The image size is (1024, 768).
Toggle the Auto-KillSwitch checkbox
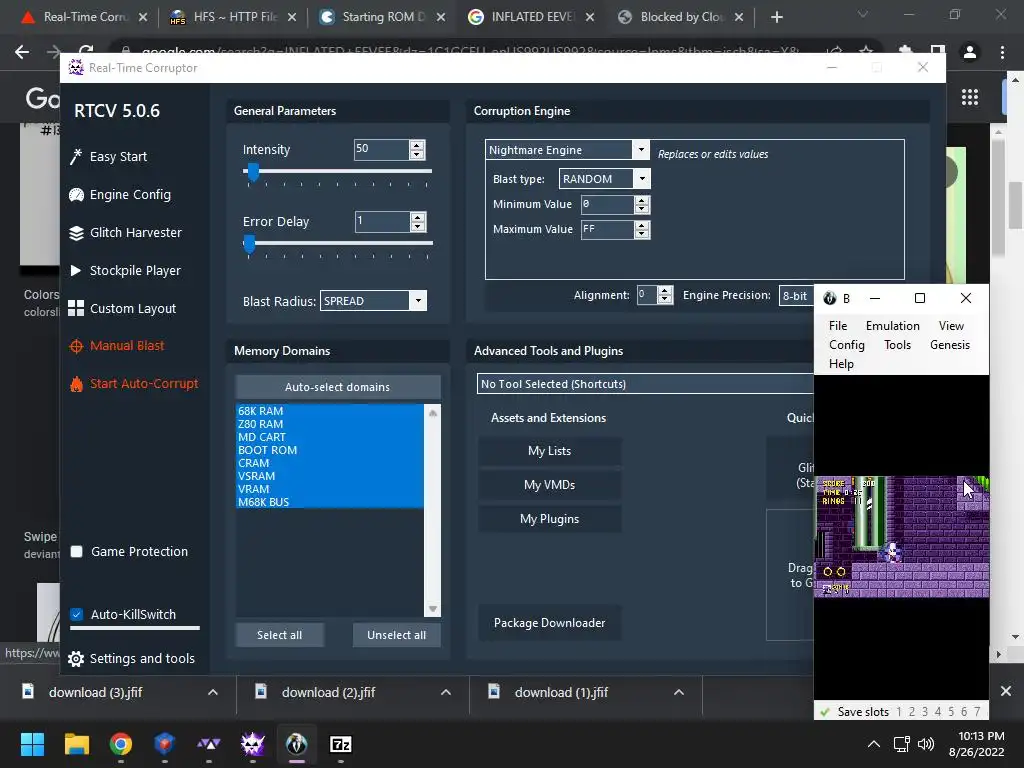(76, 615)
